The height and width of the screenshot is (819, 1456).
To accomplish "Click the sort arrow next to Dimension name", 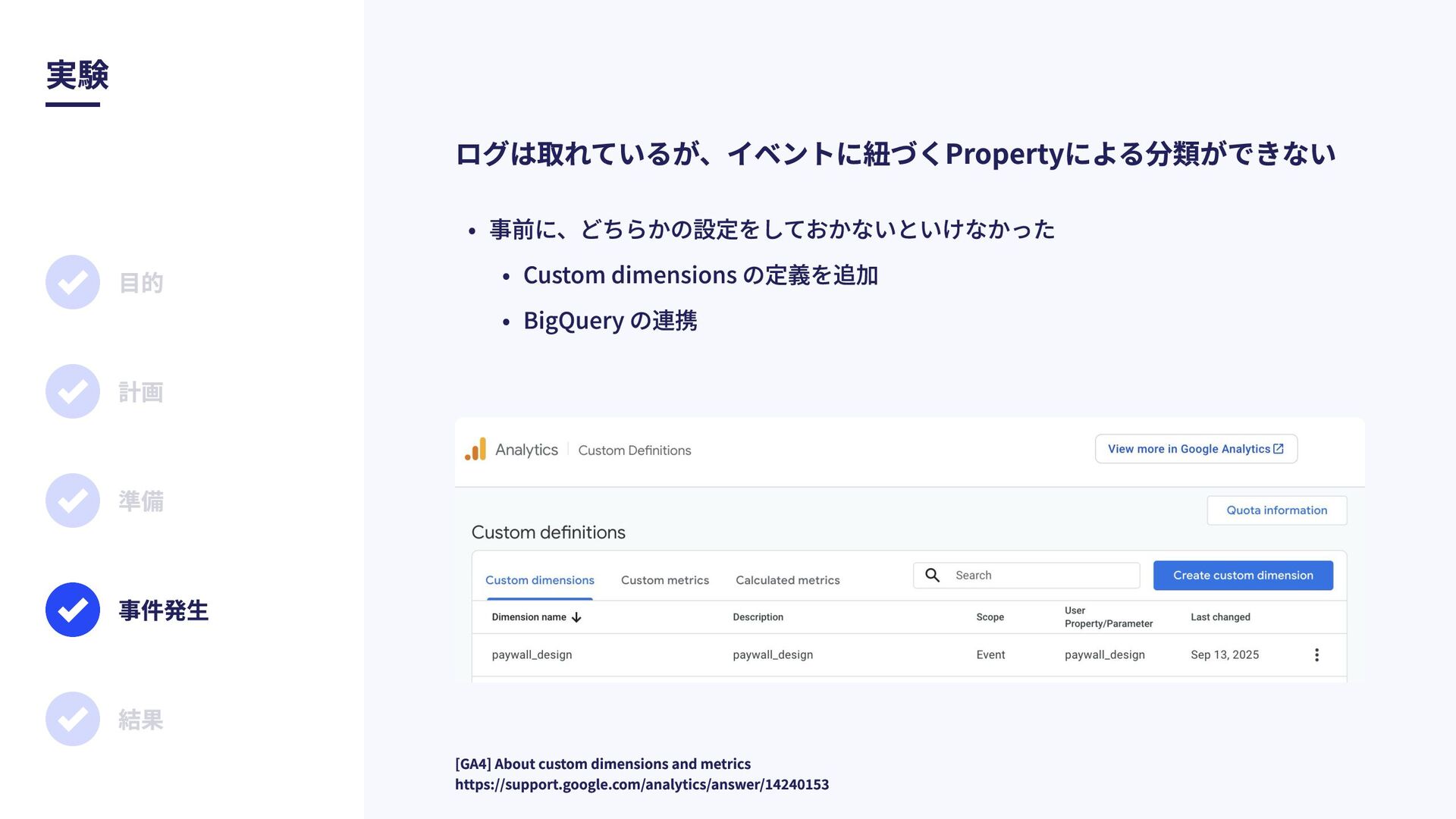I will click(x=576, y=617).
